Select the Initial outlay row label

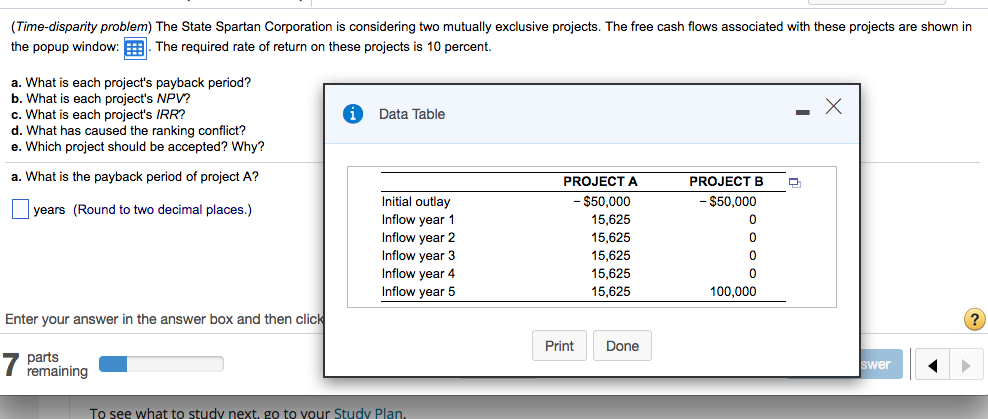(416, 202)
